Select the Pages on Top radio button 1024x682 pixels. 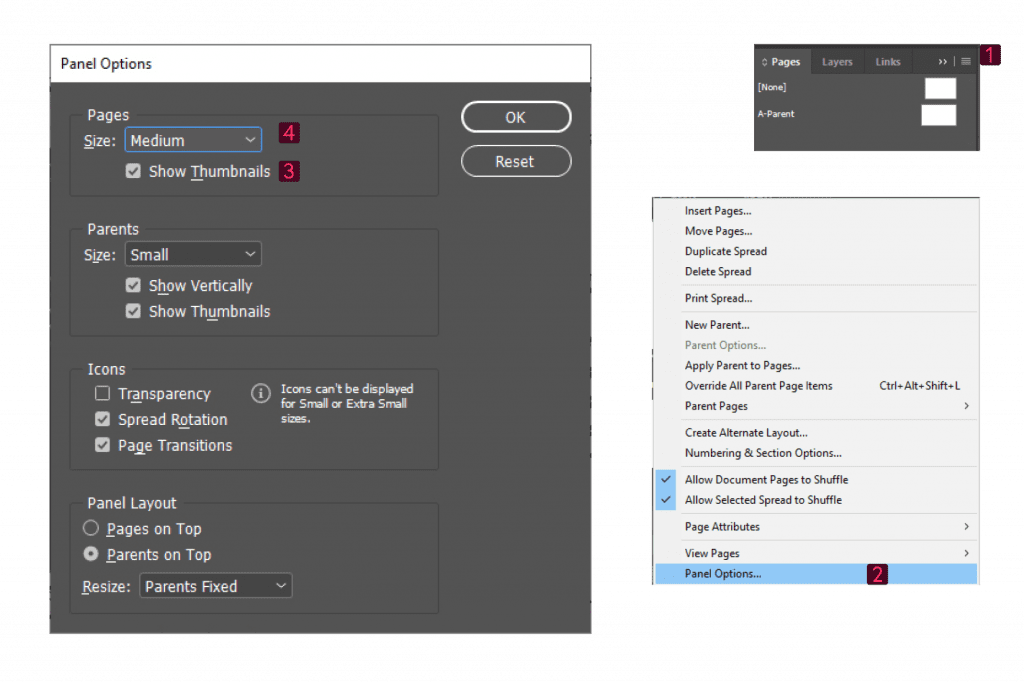91,528
